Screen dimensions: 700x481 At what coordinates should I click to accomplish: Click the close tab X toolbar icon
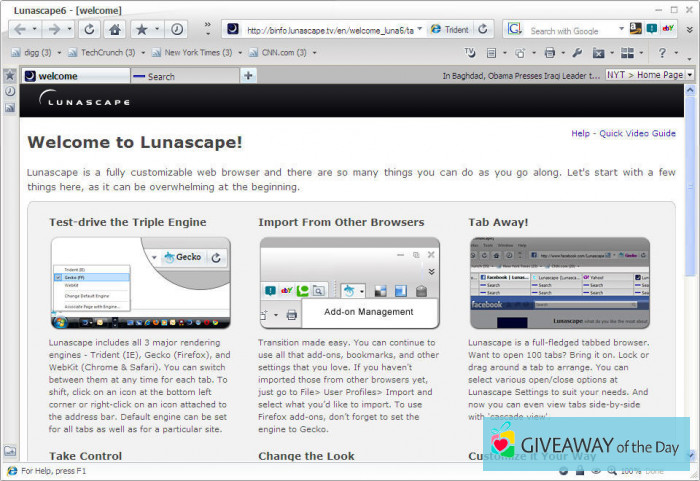coord(598,54)
